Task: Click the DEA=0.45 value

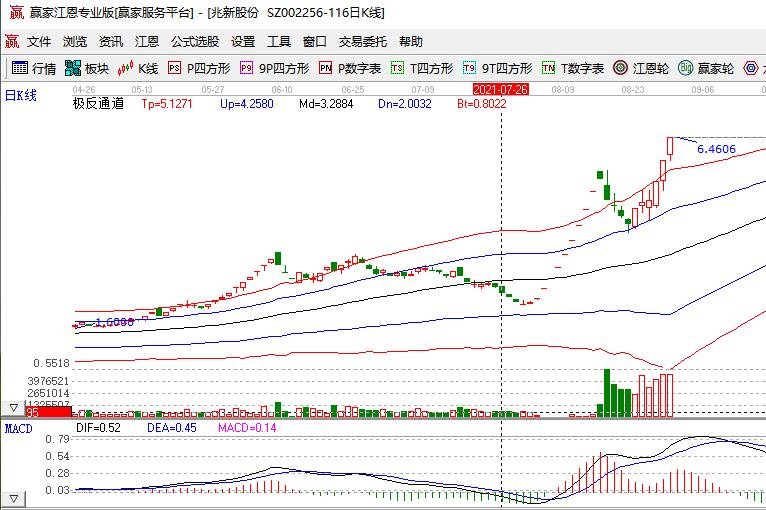Action: pyautogui.click(x=172, y=428)
